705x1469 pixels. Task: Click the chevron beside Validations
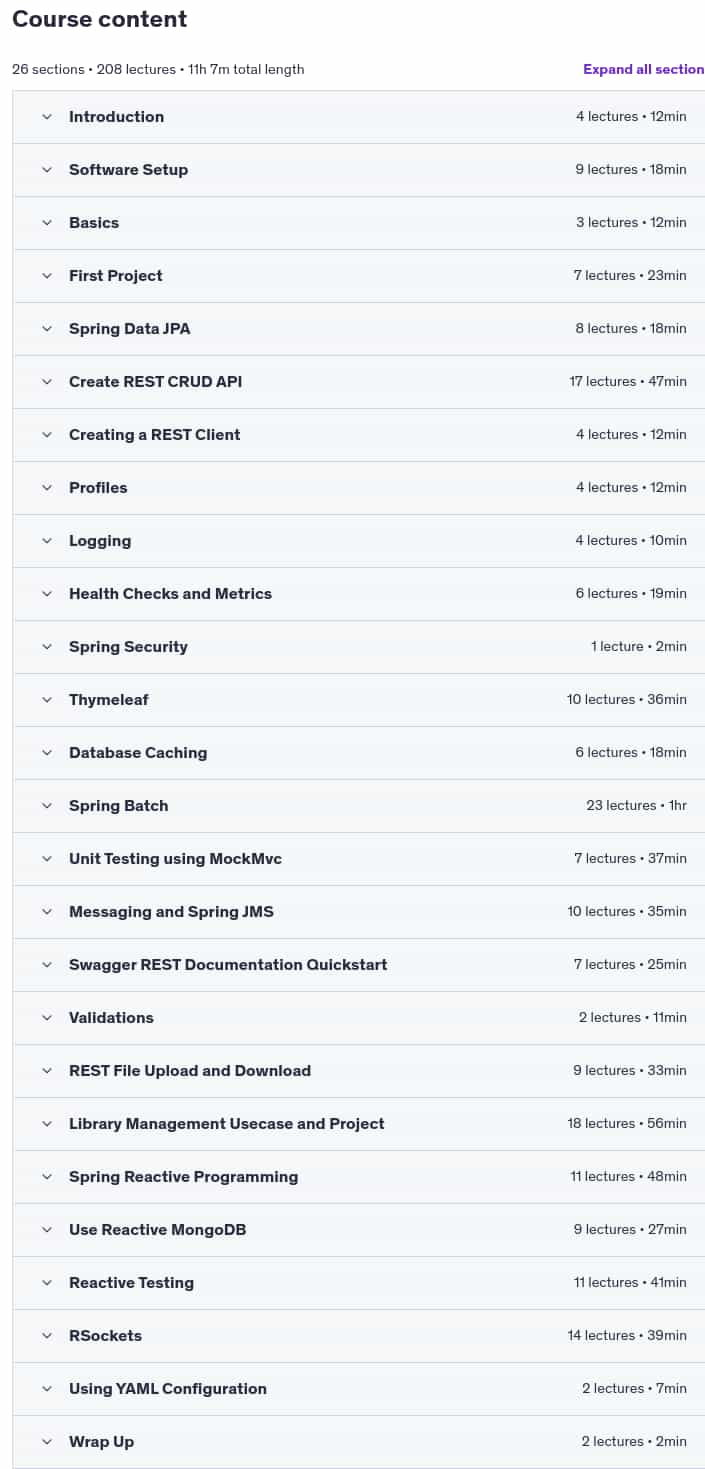[47, 1018]
